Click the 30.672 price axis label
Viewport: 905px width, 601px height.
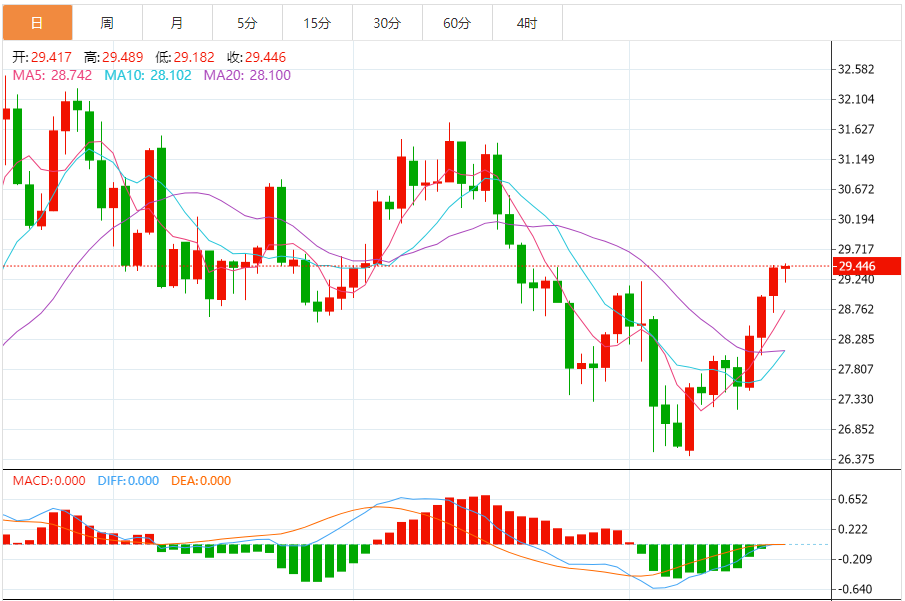click(x=856, y=189)
